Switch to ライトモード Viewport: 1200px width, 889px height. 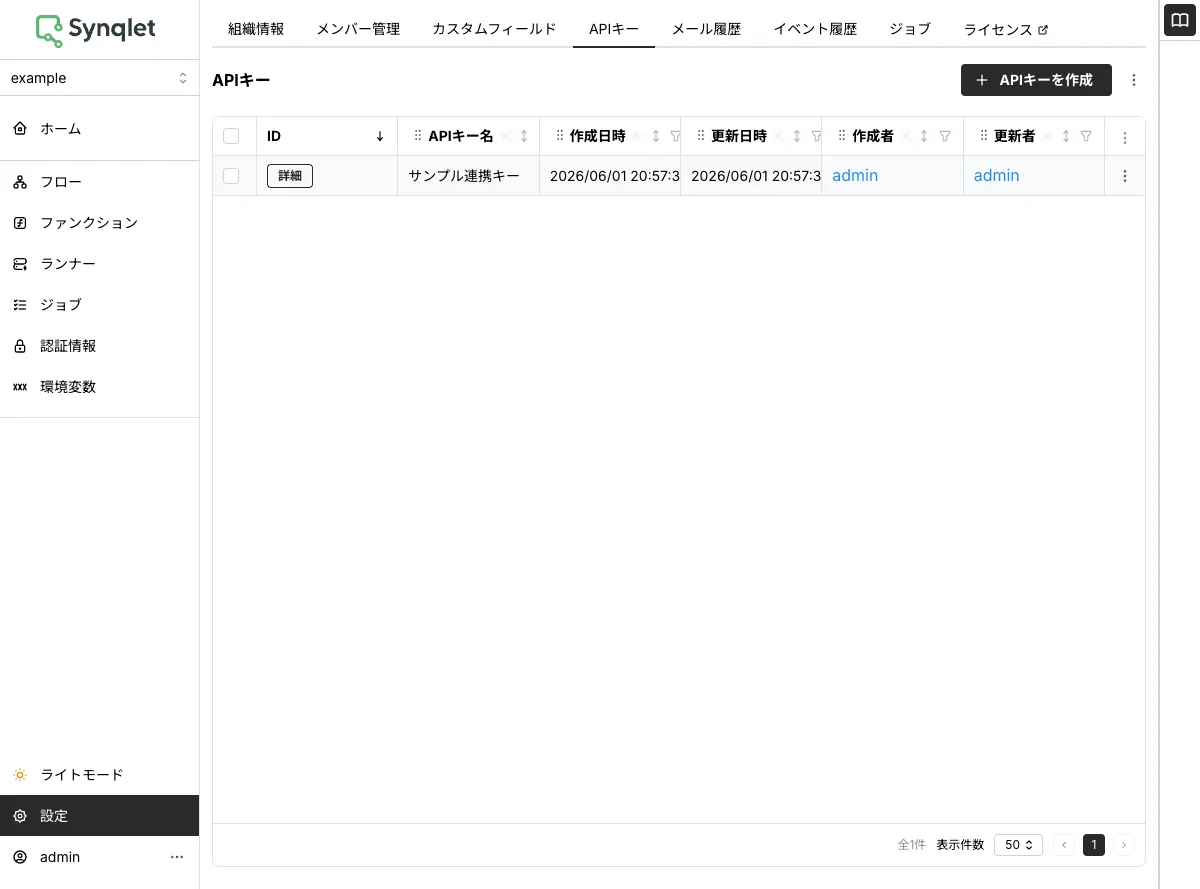coord(99,775)
